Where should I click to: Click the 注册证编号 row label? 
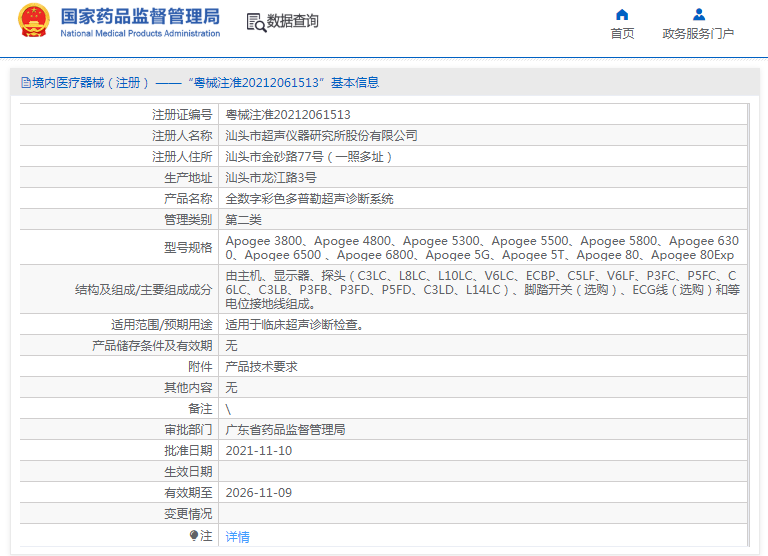[182, 115]
